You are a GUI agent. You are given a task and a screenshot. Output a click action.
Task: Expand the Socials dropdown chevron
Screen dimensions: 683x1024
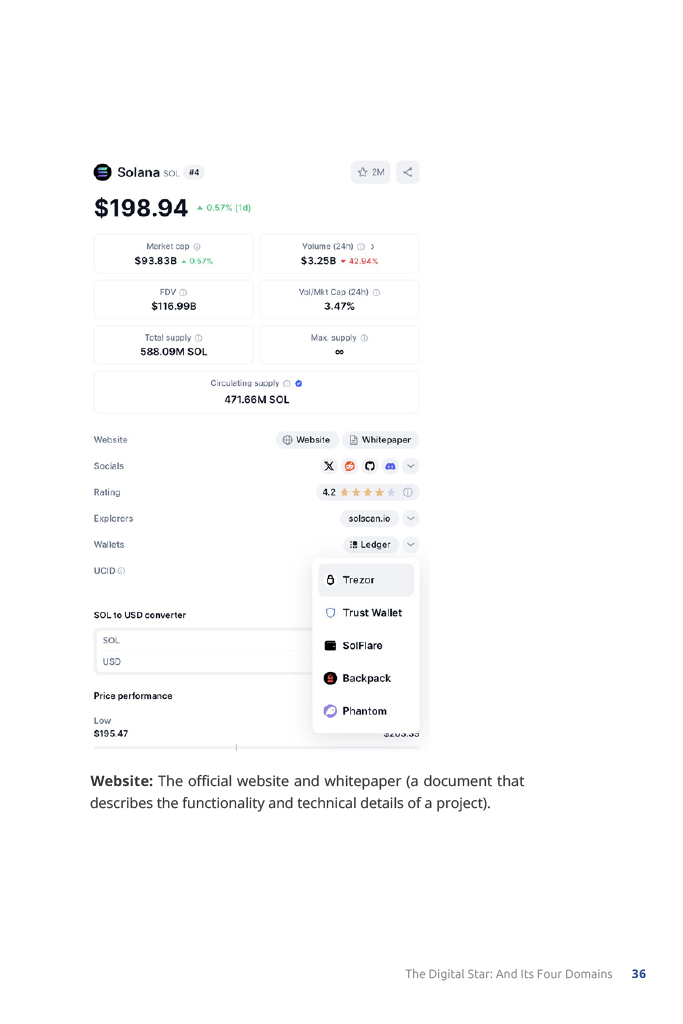coord(411,466)
